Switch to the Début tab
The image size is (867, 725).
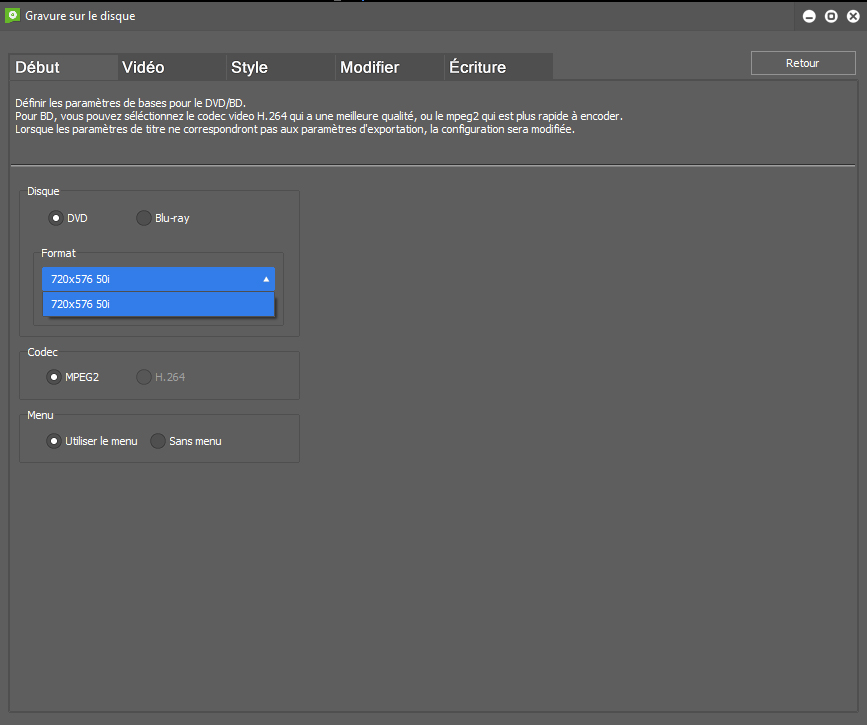(x=63, y=67)
